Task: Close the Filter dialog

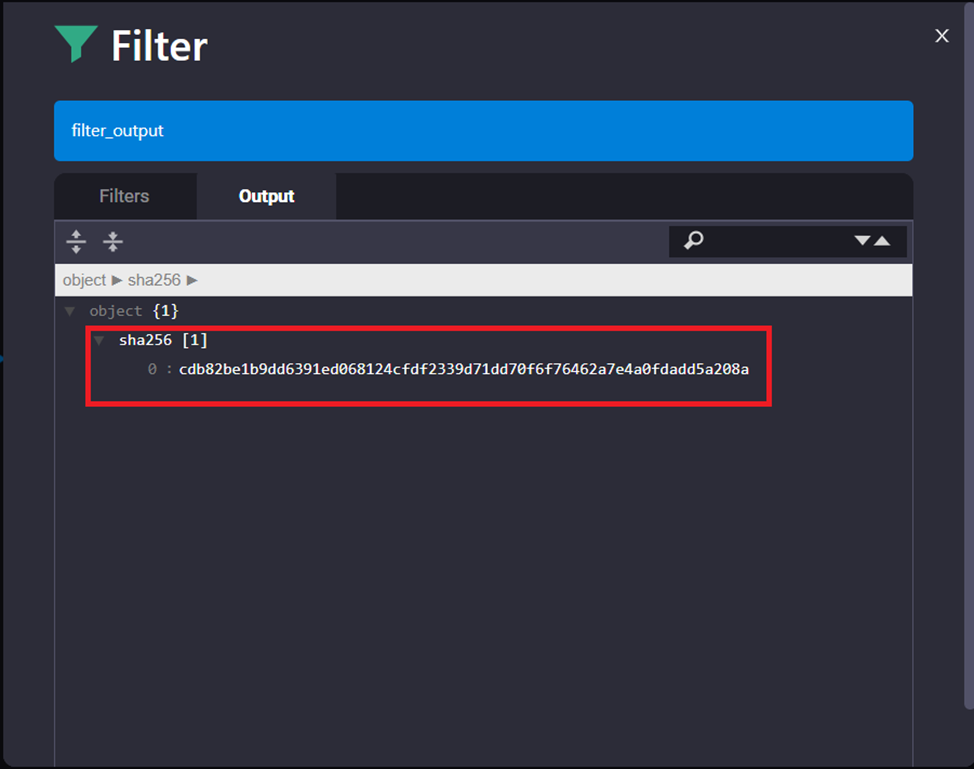Action: pyautogui.click(x=942, y=36)
